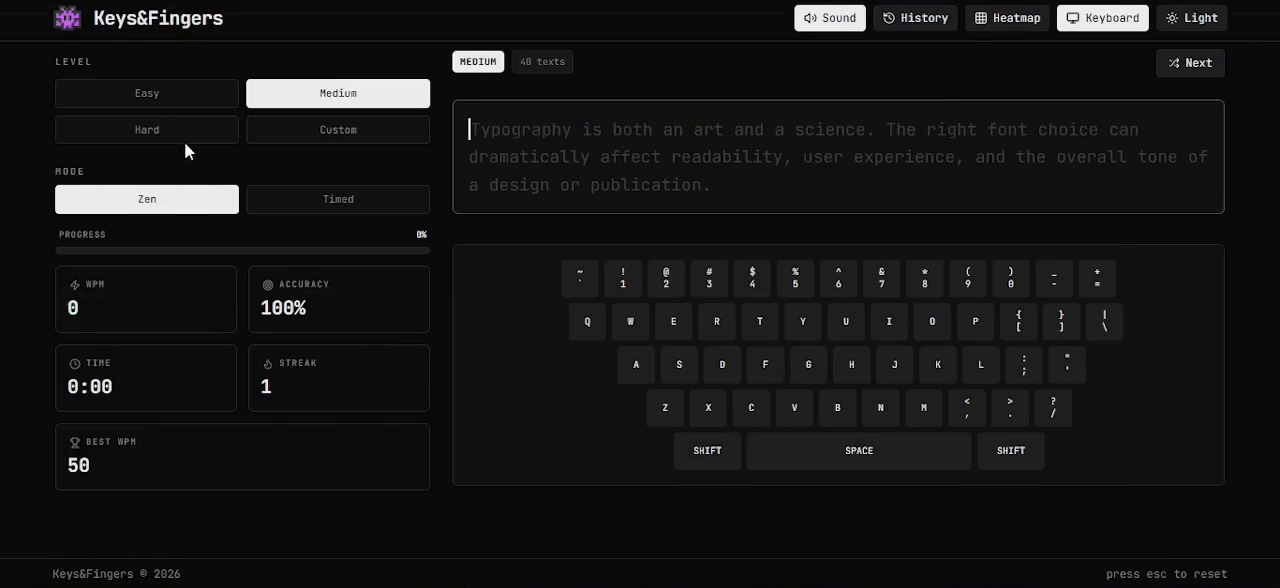Screen dimensions: 1280x588
Task: Click the P key on virtual keyboard
Action: pyautogui.click(x=975, y=322)
